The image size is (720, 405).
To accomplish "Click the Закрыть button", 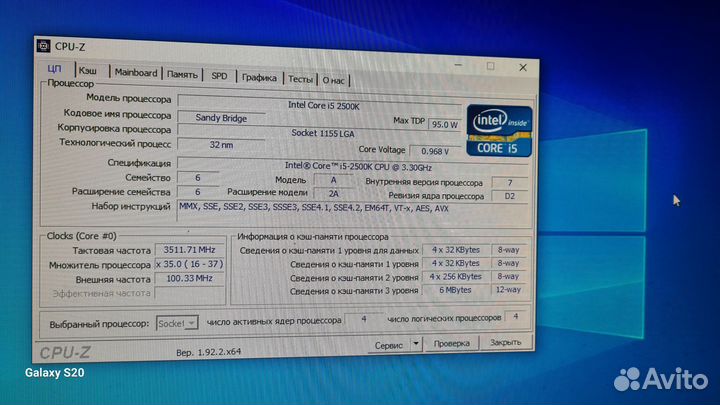I will 506,343.
